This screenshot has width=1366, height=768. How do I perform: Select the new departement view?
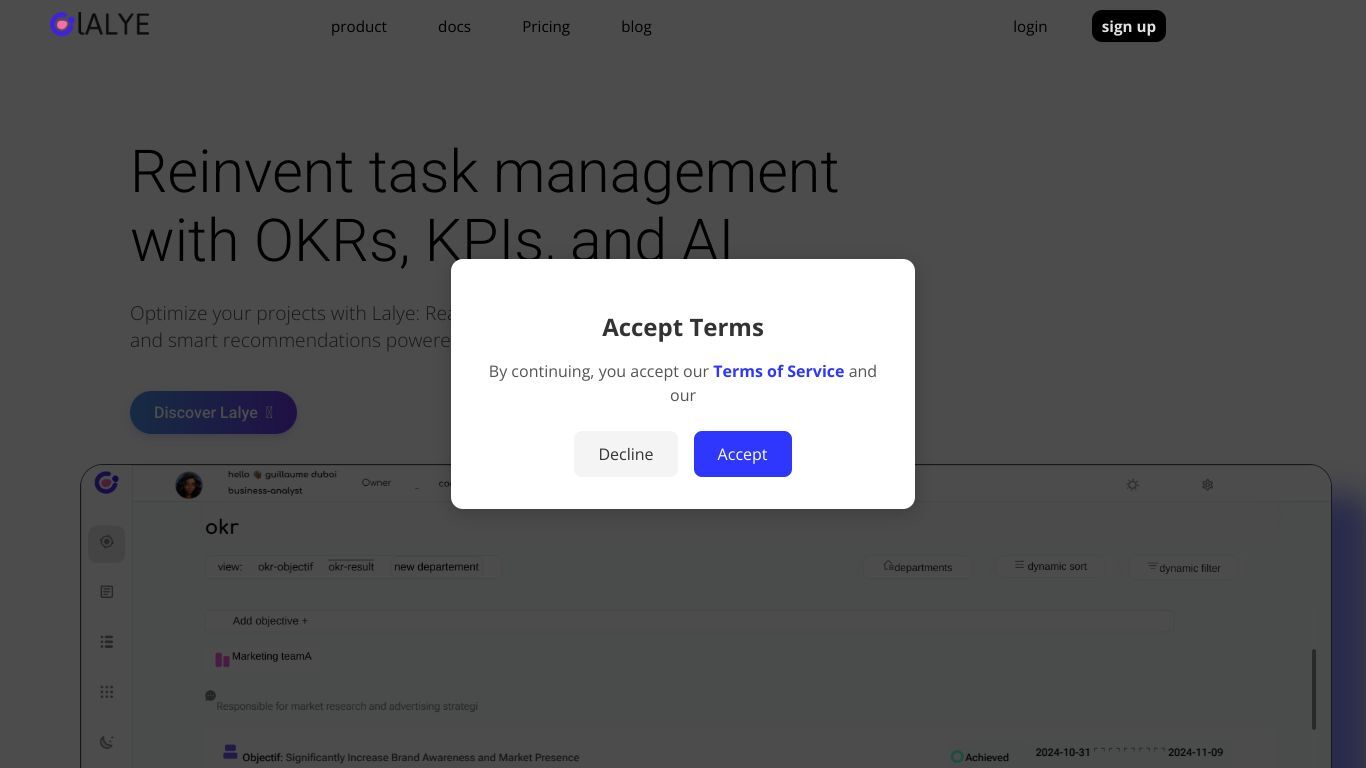pyautogui.click(x=436, y=567)
